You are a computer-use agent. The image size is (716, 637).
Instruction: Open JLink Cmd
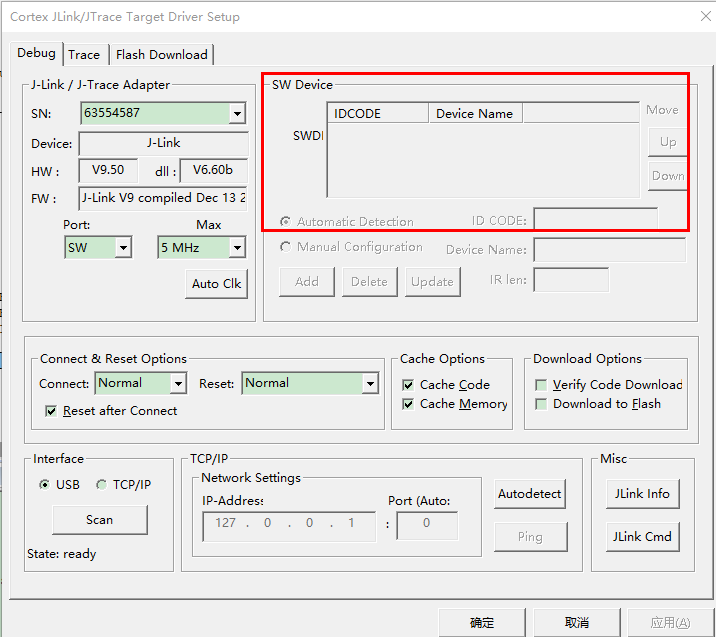point(642,537)
